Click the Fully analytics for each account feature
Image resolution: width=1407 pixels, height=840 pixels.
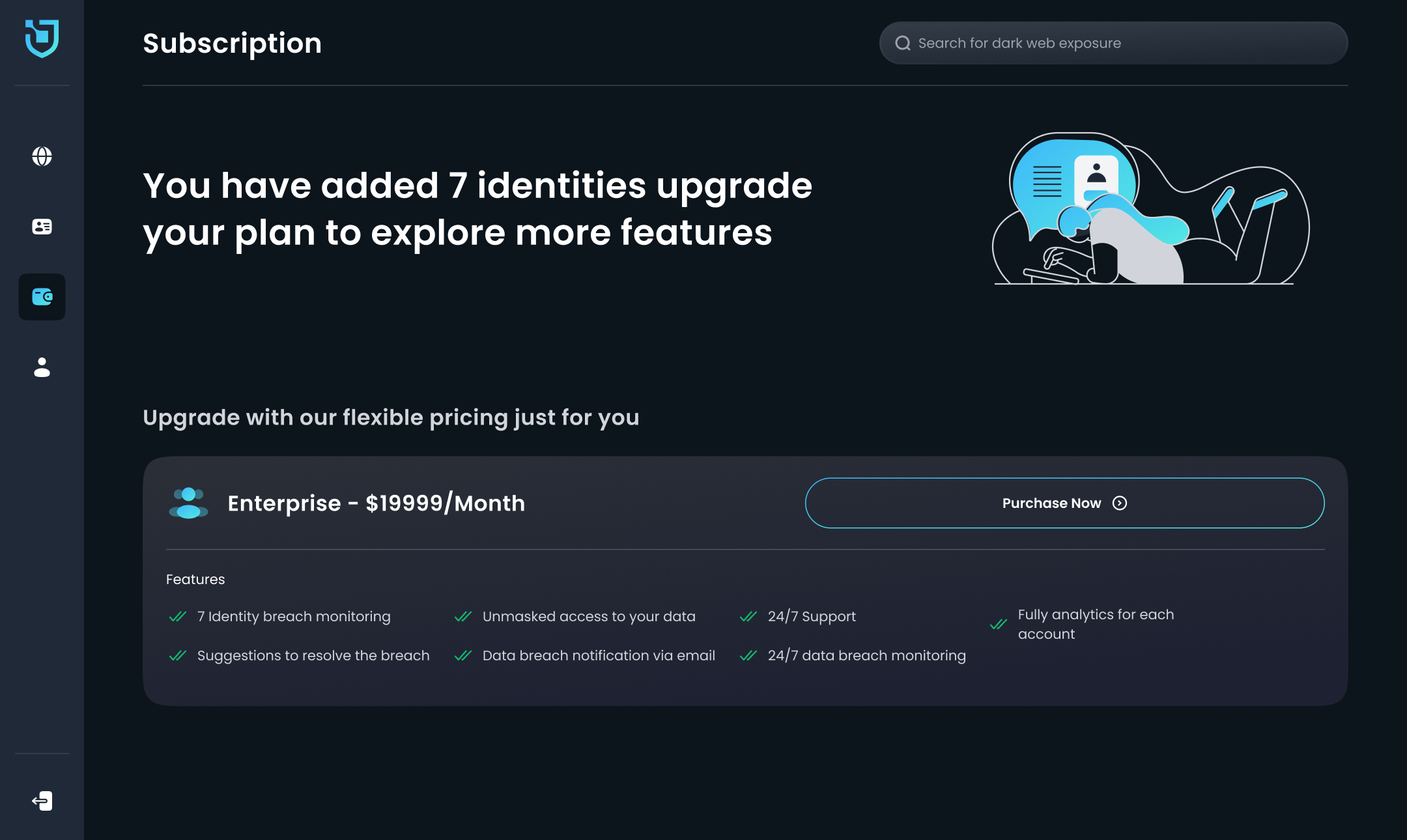point(1096,624)
